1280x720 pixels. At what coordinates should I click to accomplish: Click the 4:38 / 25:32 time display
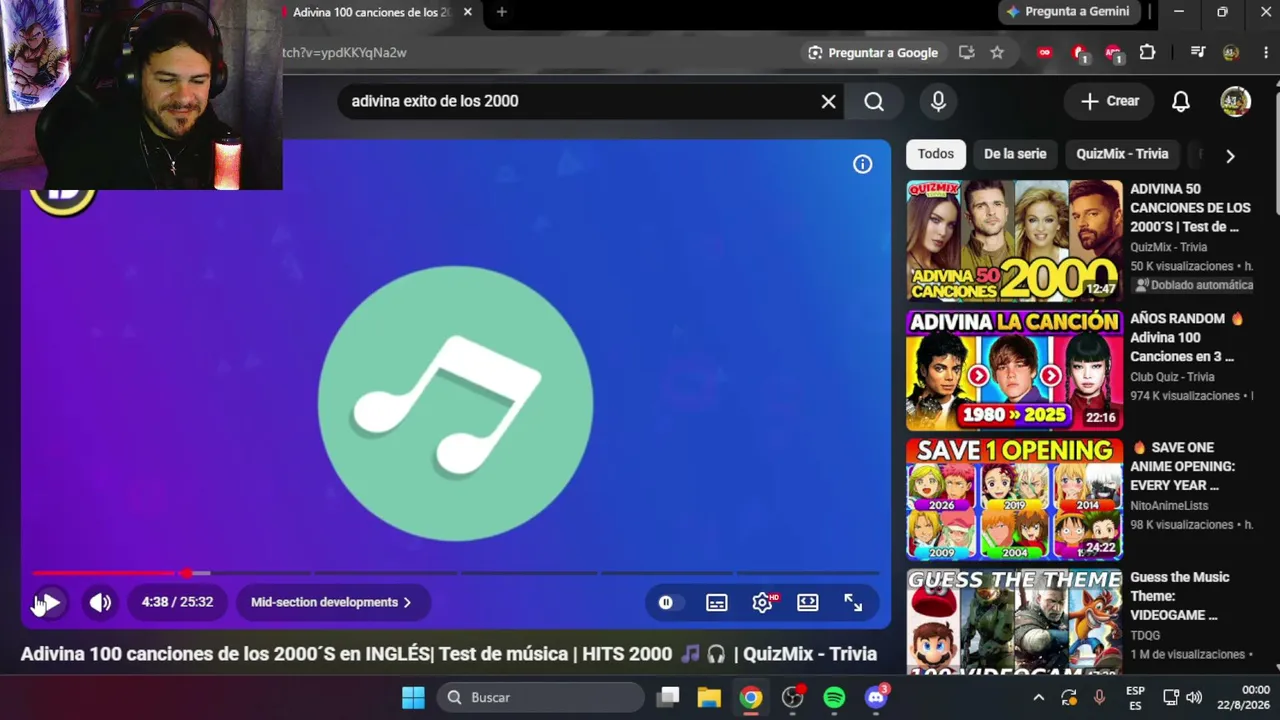point(177,602)
